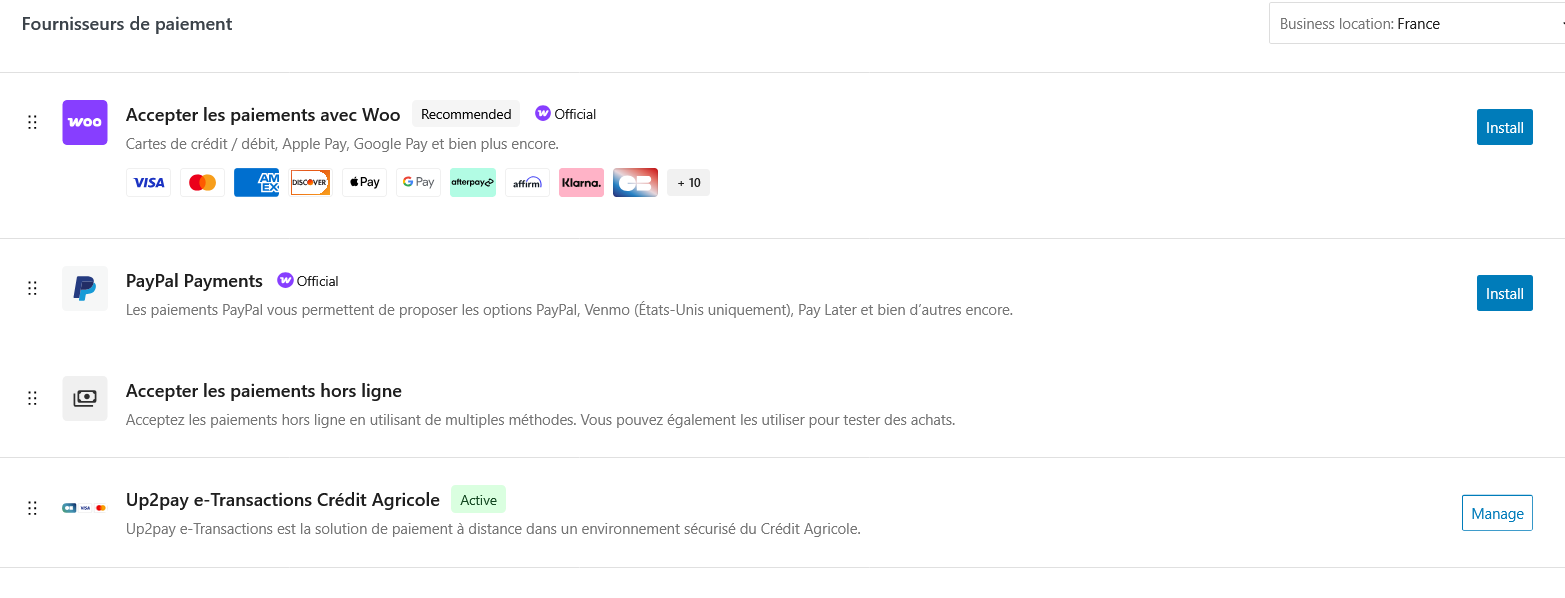Click the offline payments cash icon
The image size is (1565, 598).
pyautogui.click(x=85, y=398)
